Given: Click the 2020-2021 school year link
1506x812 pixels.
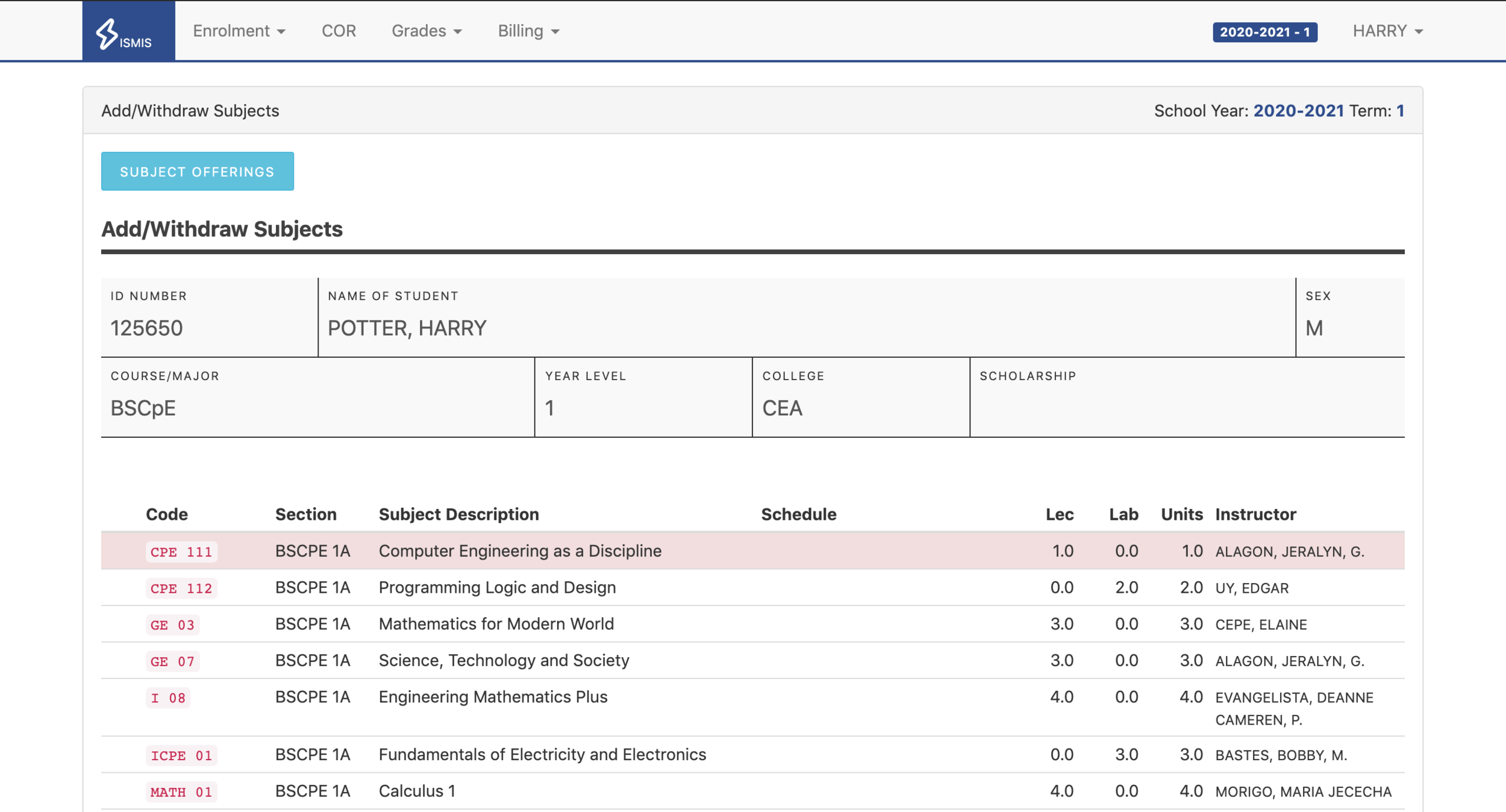Looking at the screenshot, I should (x=1298, y=111).
